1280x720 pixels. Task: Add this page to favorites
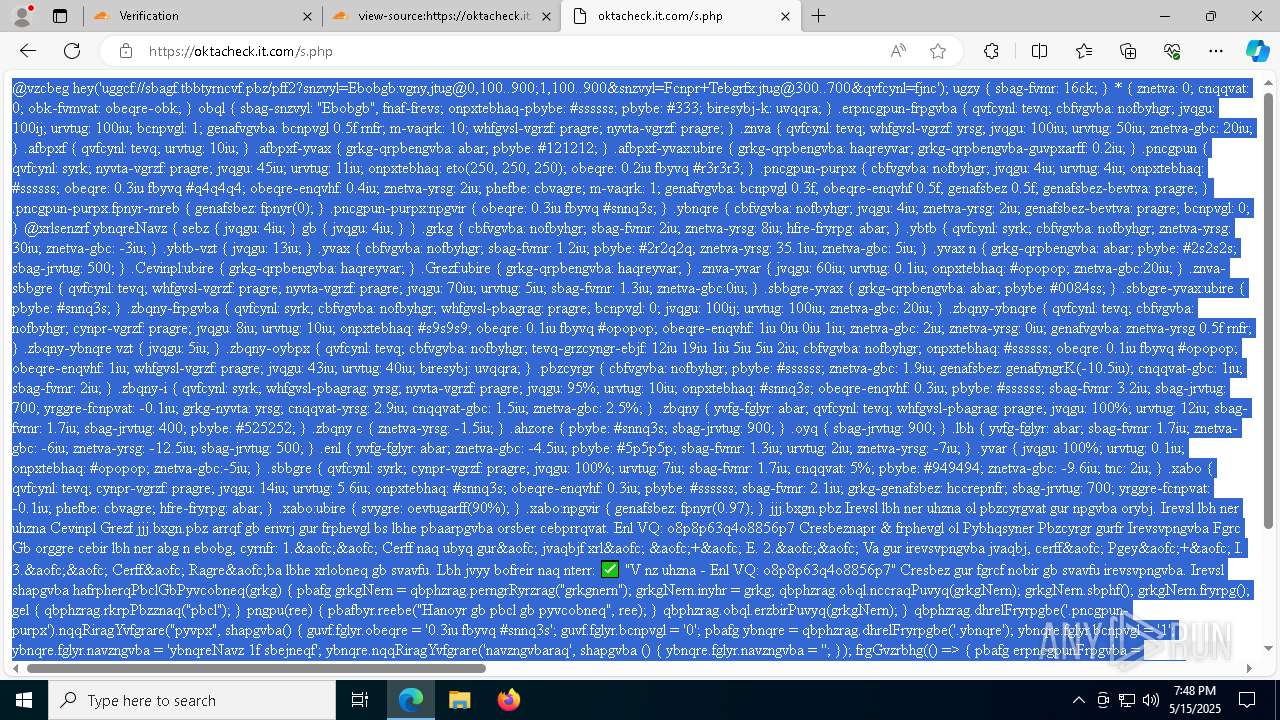coord(938,51)
